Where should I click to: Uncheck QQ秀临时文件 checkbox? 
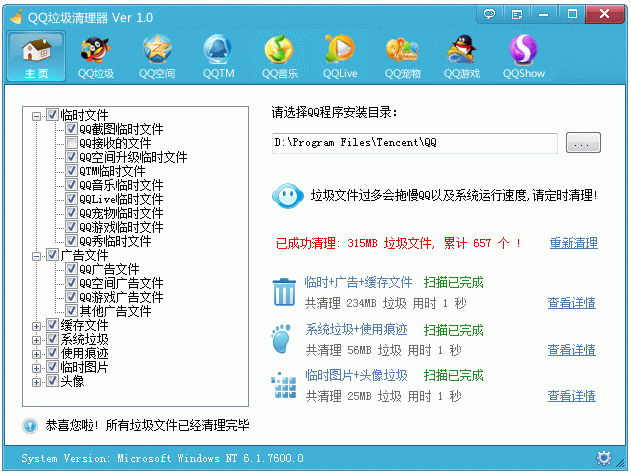71,241
